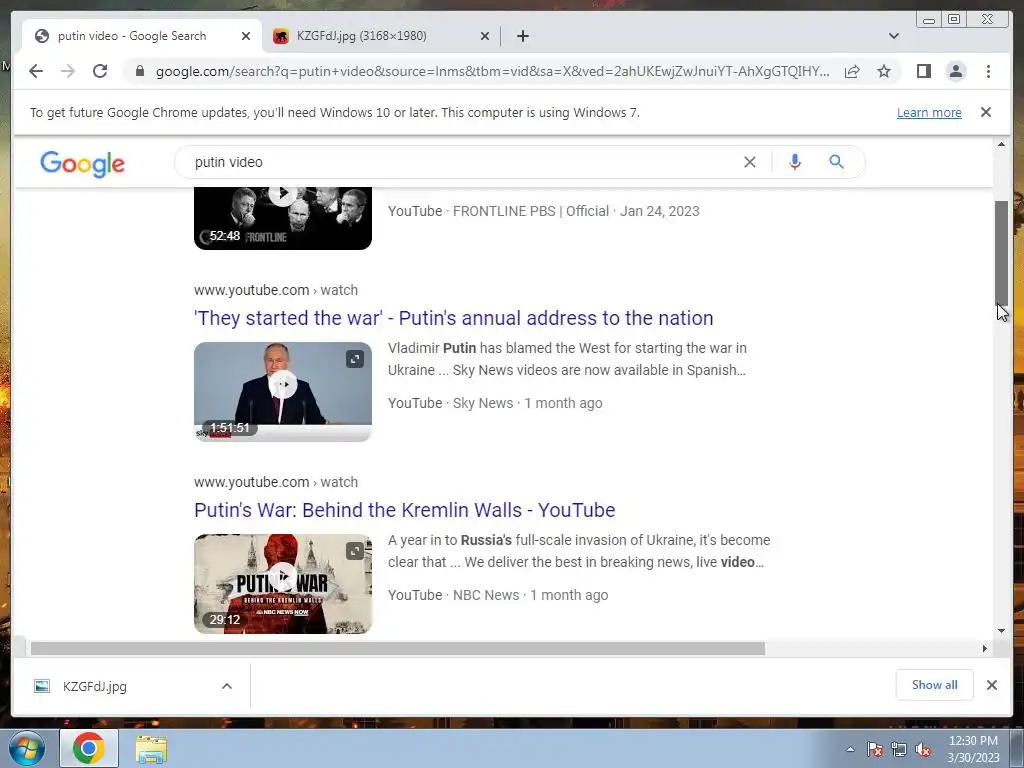Go to the Google logo home page

[x=82, y=163]
